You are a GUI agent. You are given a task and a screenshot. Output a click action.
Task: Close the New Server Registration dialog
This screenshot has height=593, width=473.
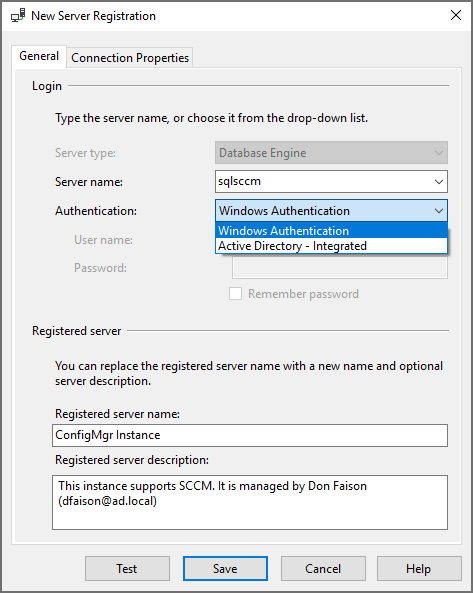(456, 15)
